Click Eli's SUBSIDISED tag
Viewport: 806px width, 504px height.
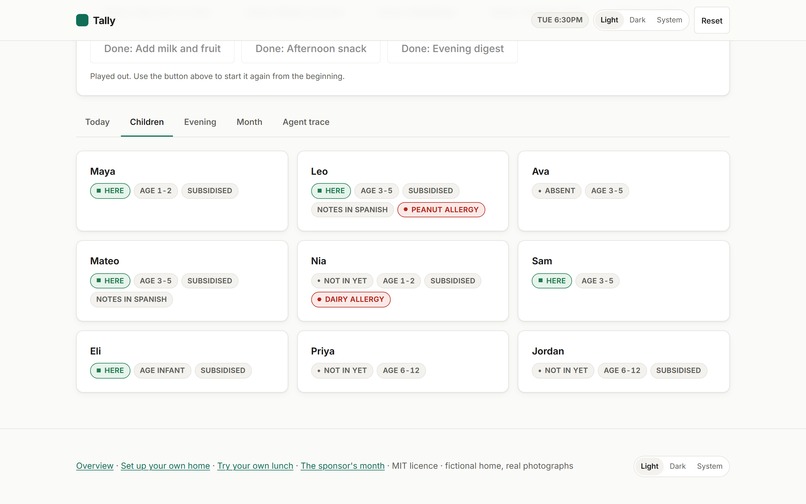pos(223,371)
